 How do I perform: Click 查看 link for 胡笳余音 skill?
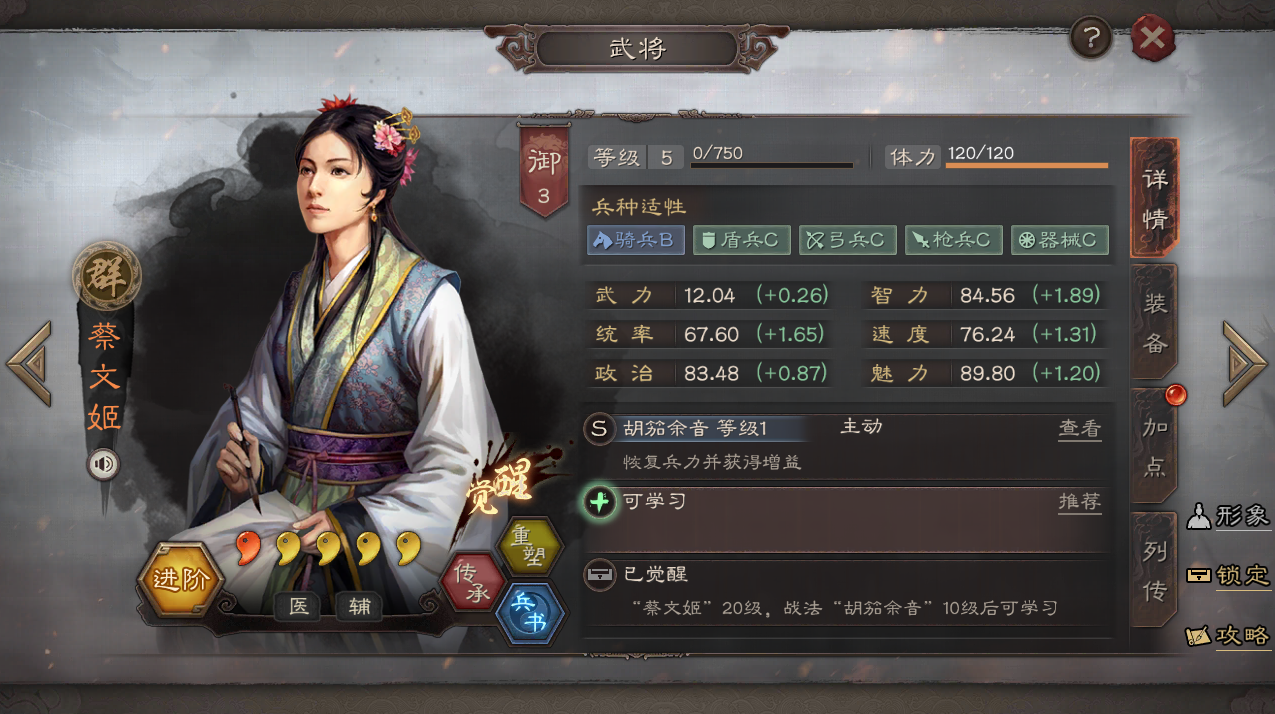[x=1079, y=429]
